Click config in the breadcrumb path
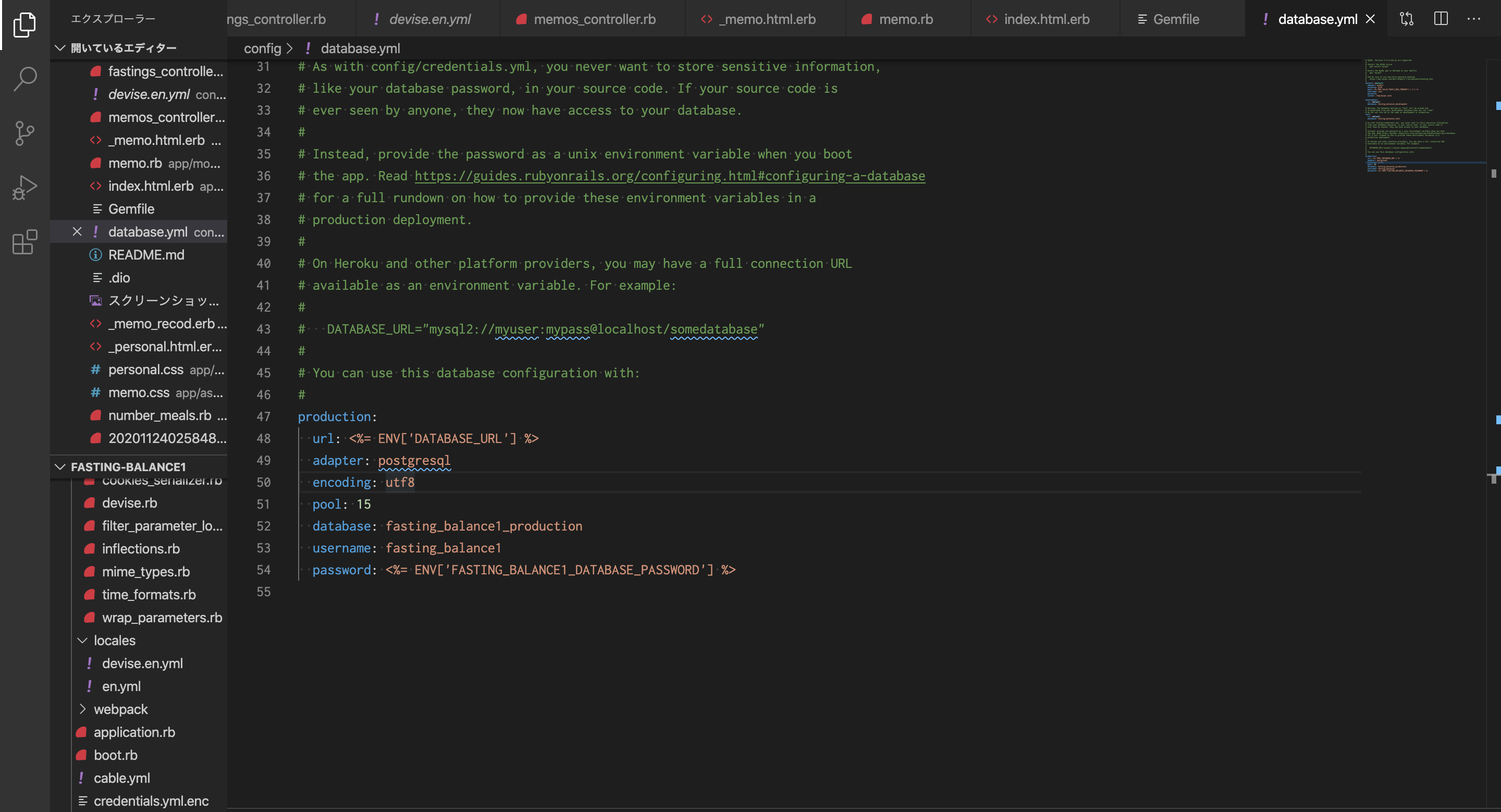Screen dimensions: 1501x812 [x=262, y=48]
